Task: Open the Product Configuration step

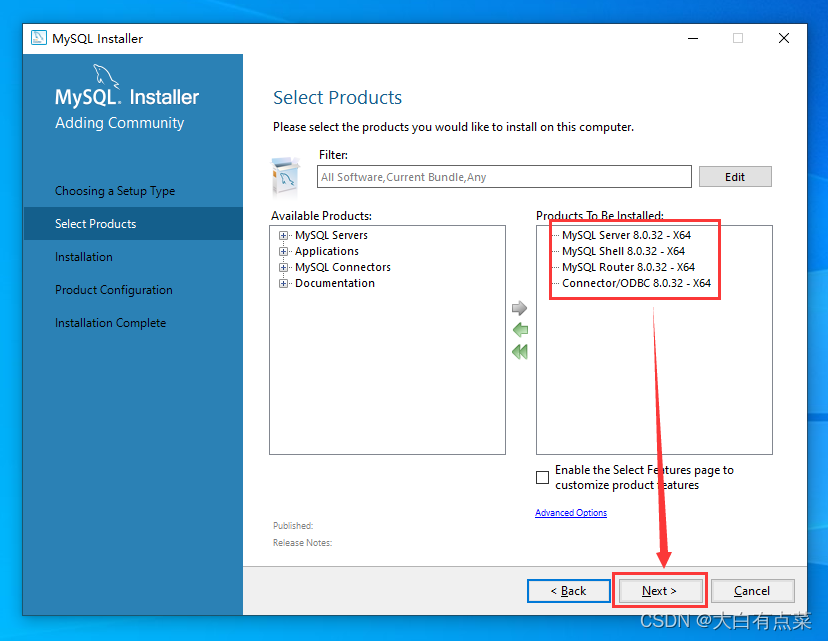Action: (x=114, y=290)
